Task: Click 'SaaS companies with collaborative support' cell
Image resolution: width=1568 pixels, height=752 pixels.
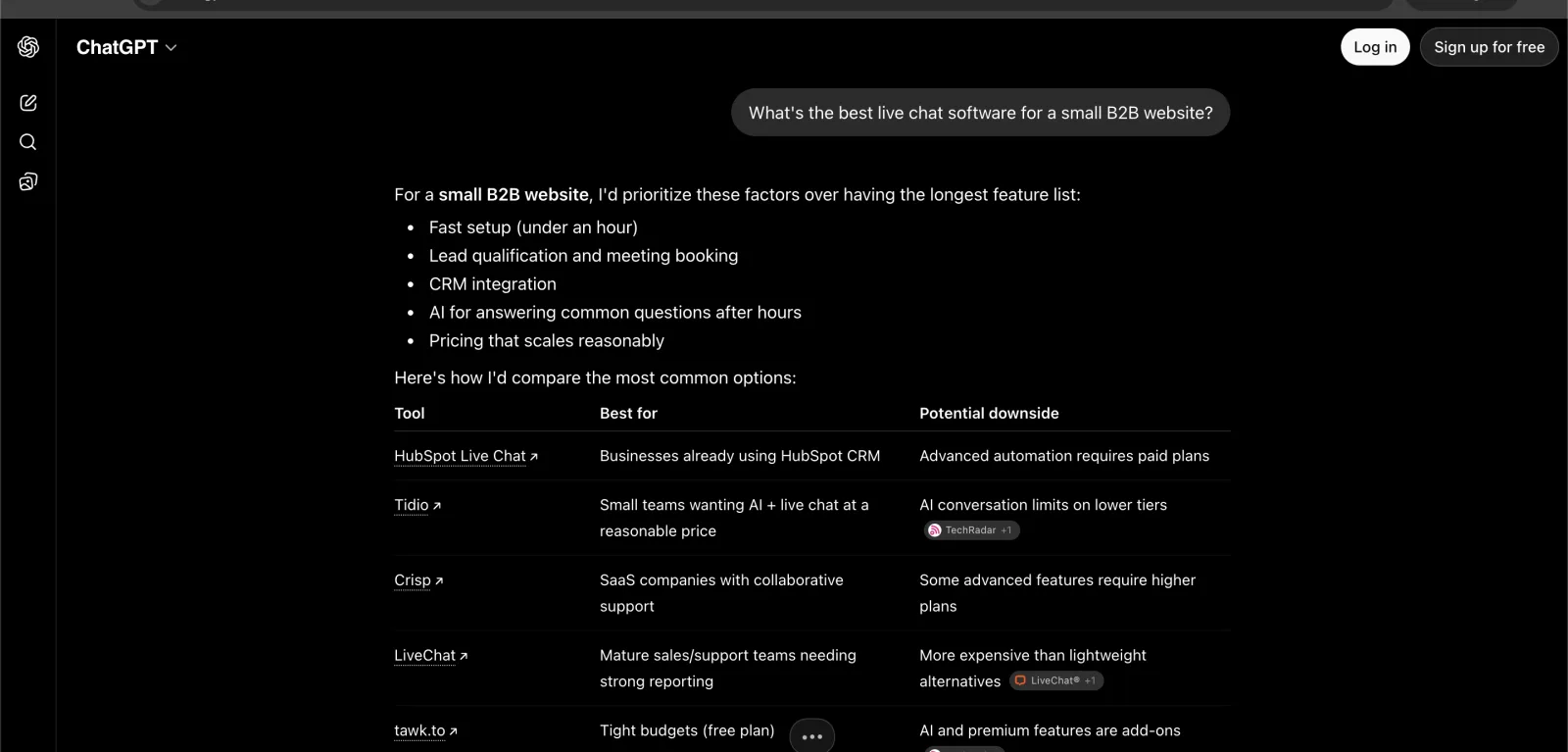Action: click(x=721, y=593)
